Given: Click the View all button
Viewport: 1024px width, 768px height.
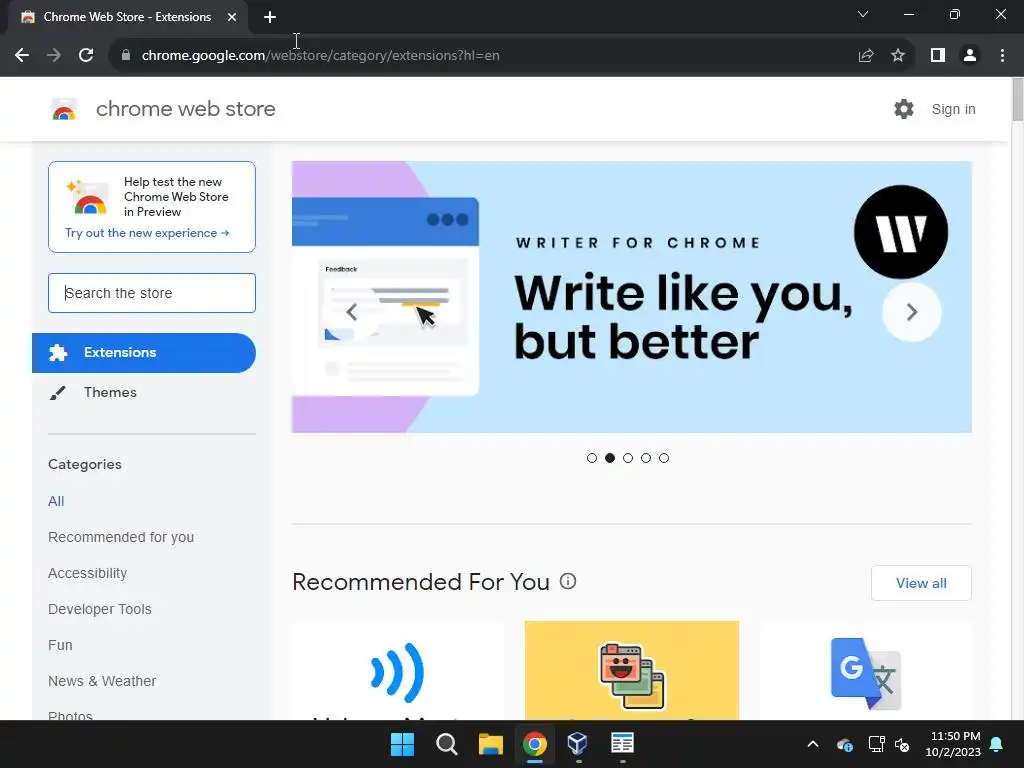Looking at the screenshot, I should [x=921, y=583].
